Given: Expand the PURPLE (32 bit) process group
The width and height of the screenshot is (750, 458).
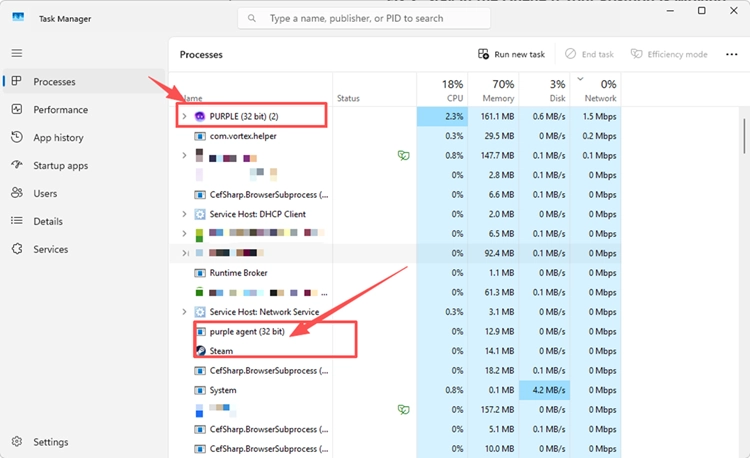Looking at the screenshot, I should pos(184,116).
